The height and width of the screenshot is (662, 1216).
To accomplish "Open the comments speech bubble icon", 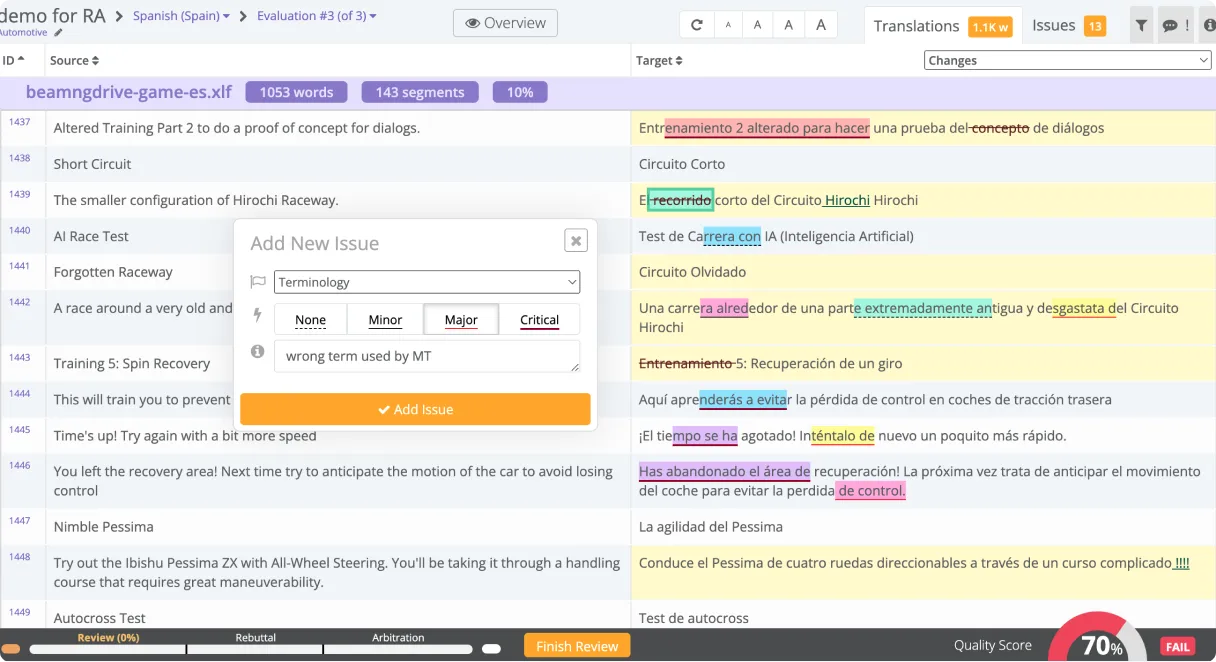I will (1168, 26).
